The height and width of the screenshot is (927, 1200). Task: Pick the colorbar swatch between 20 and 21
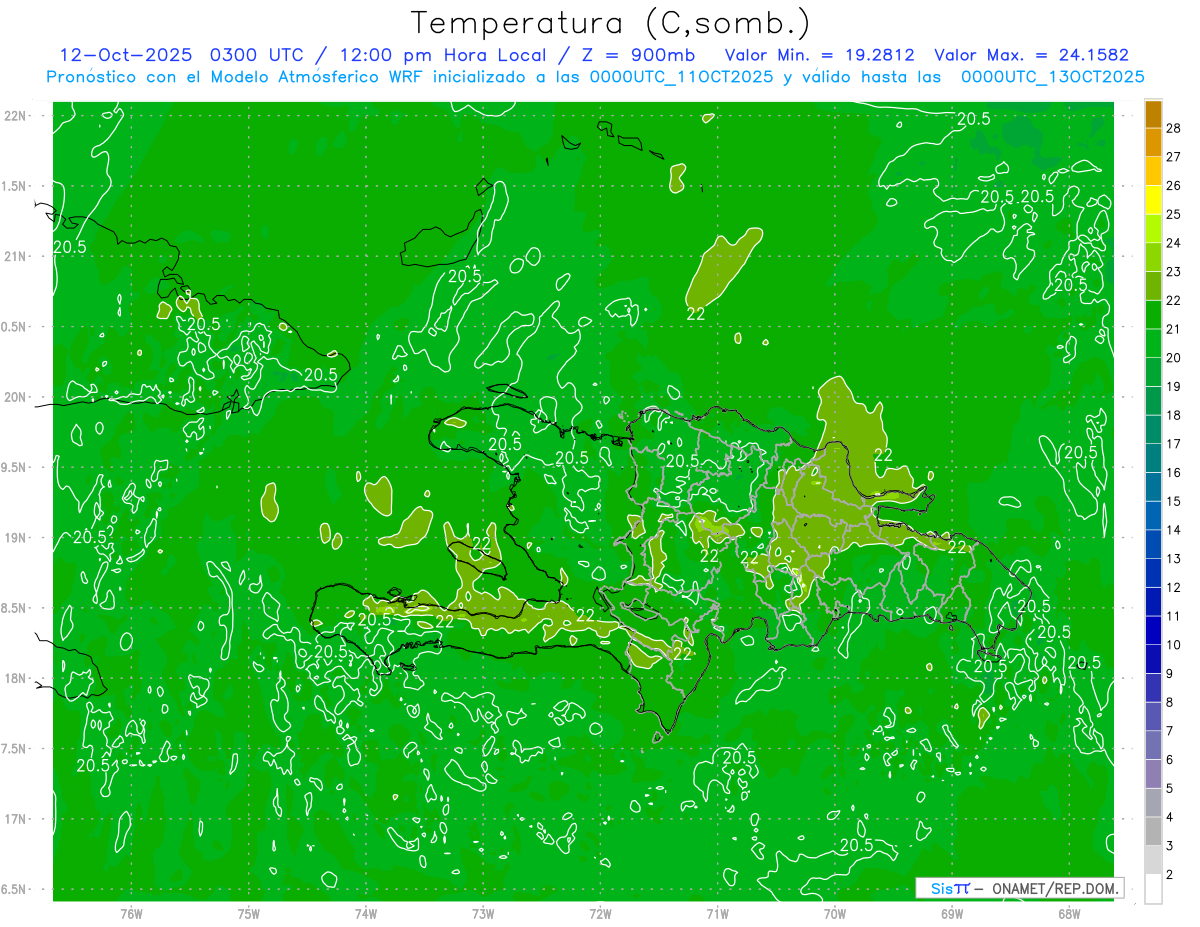(x=1153, y=343)
